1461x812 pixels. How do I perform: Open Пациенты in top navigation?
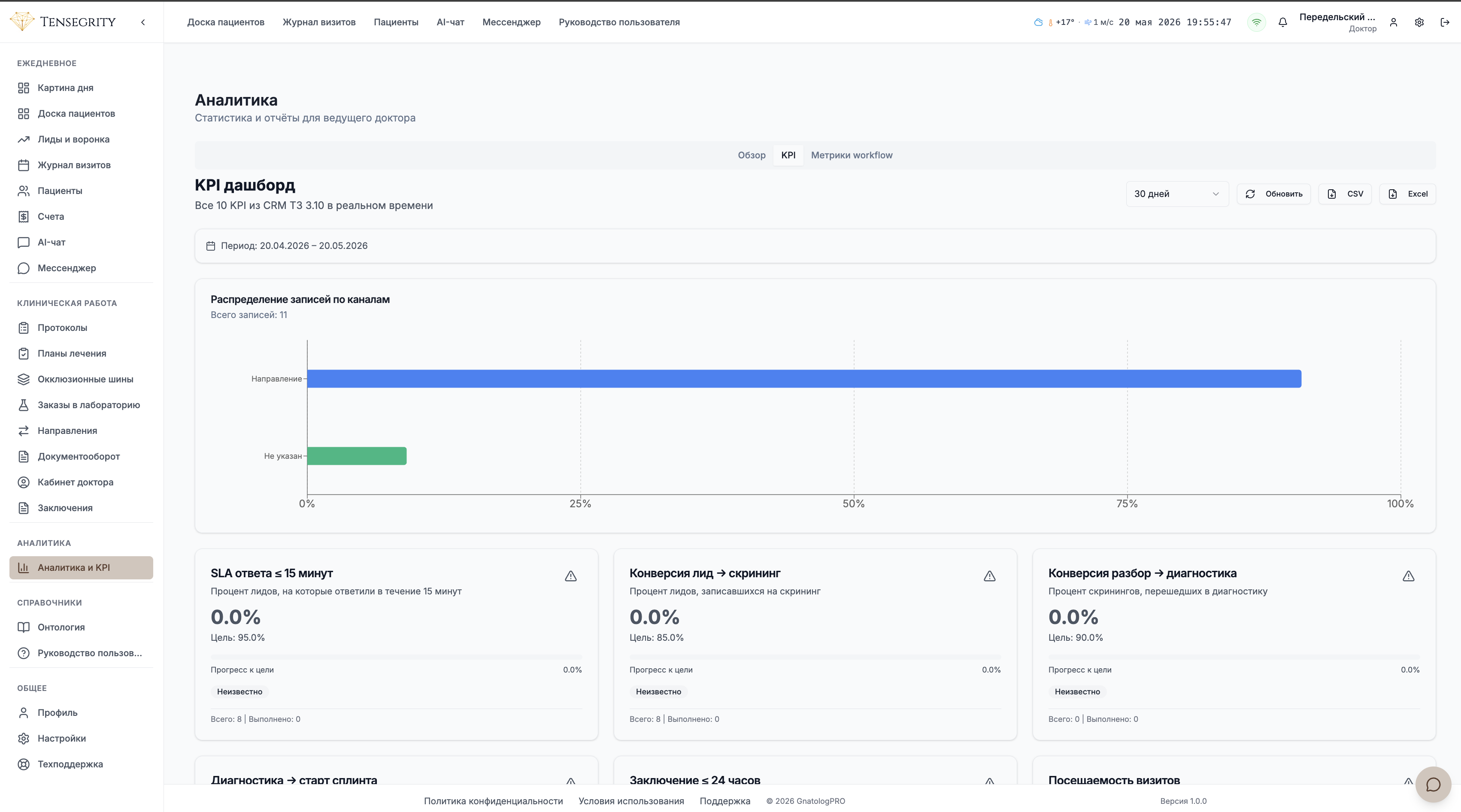click(396, 22)
